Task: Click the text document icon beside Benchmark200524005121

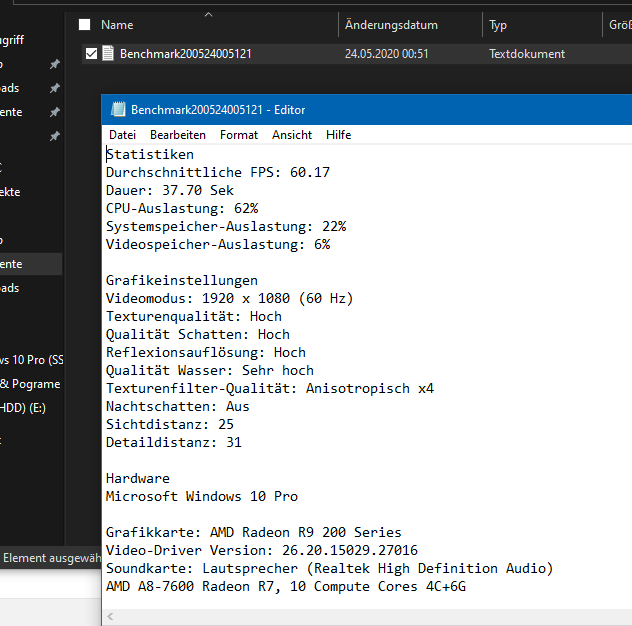Action: point(108,53)
